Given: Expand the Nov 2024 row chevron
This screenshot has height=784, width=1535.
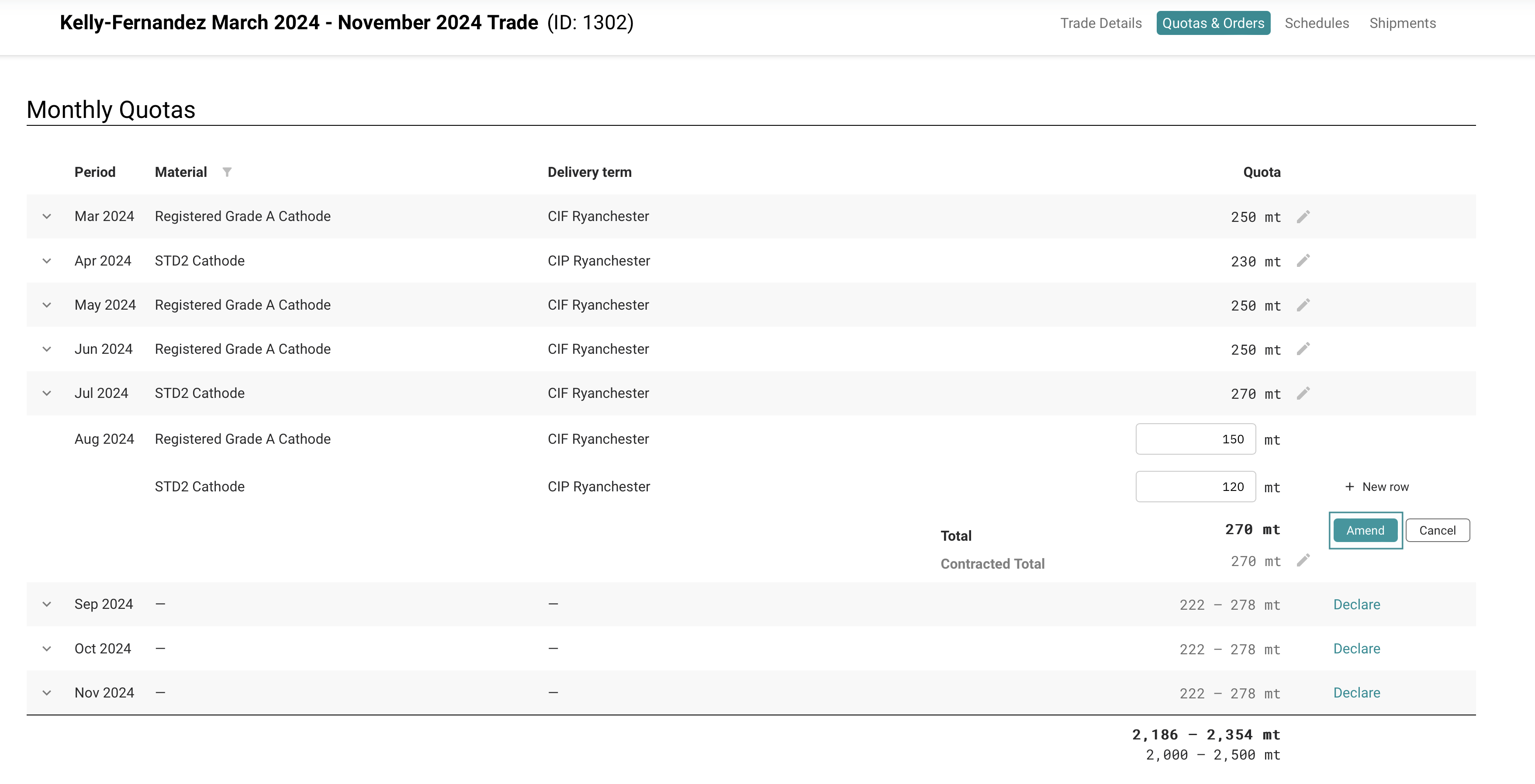Looking at the screenshot, I should [46, 693].
